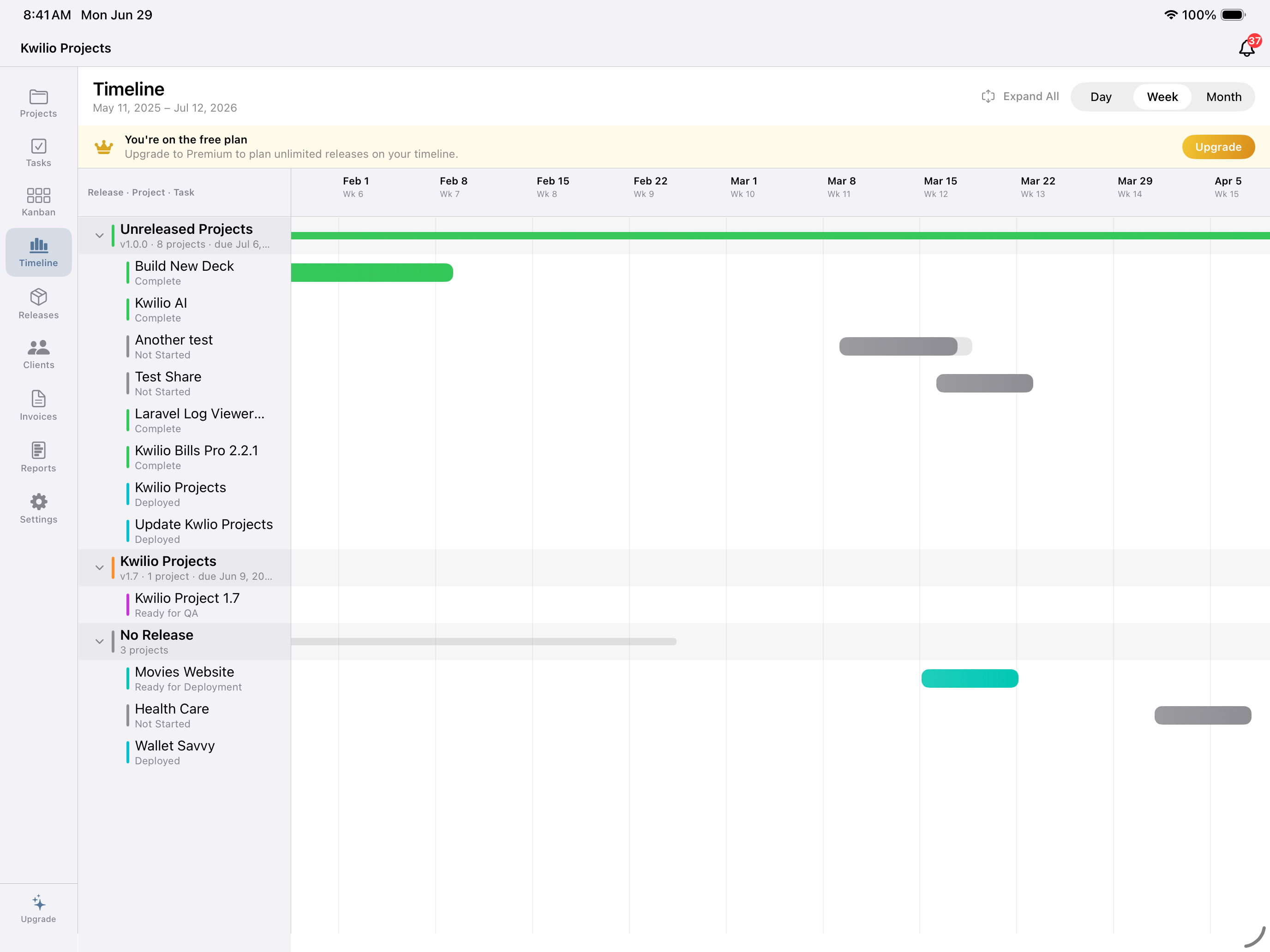Switch timeline to Day view
The height and width of the screenshot is (952, 1270).
(x=1101, y=96)
